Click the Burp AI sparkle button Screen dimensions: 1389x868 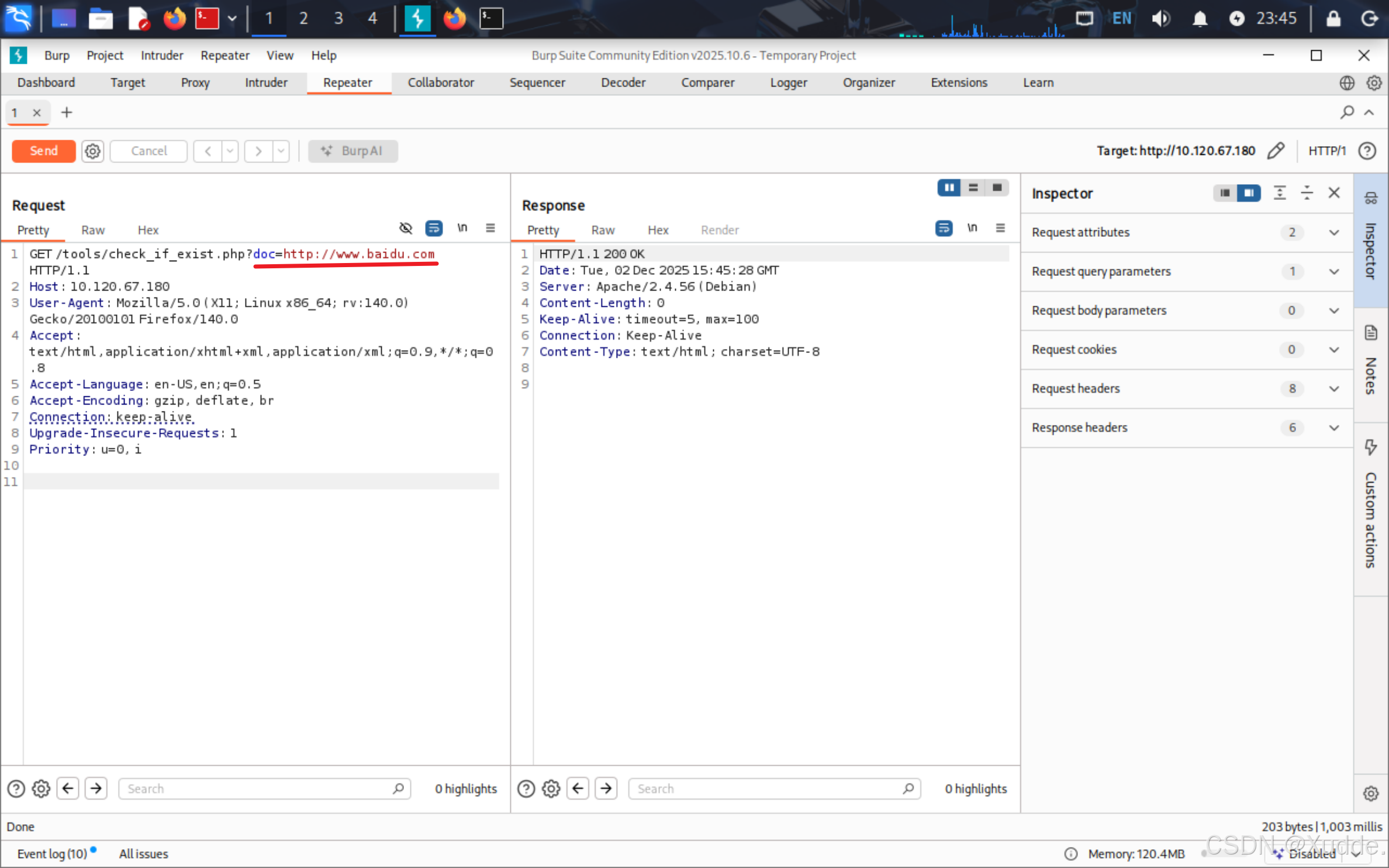click(x=353, y=151)
